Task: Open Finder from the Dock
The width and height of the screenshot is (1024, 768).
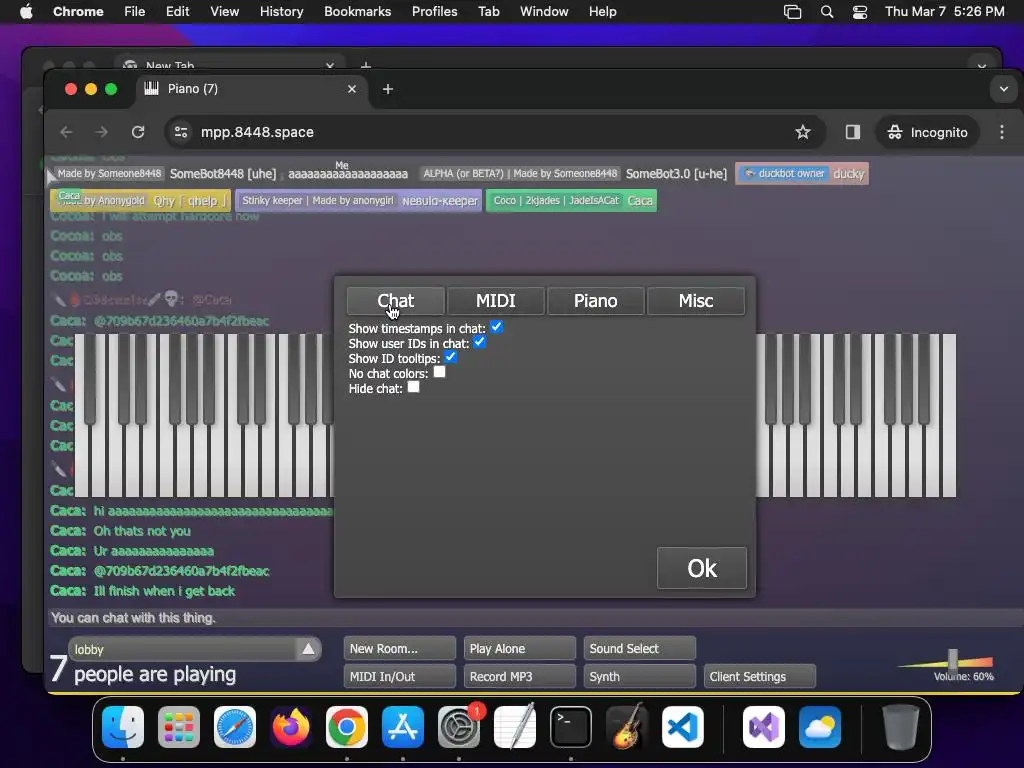Action: (x=123, y=727)
